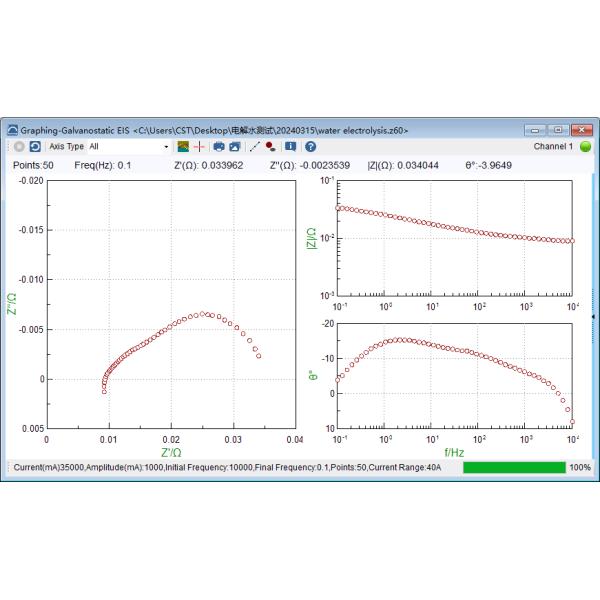Click the Z'/Ω axis label of Nyquist plot
The height and width of the screenshot is (600, 600).
171,453
